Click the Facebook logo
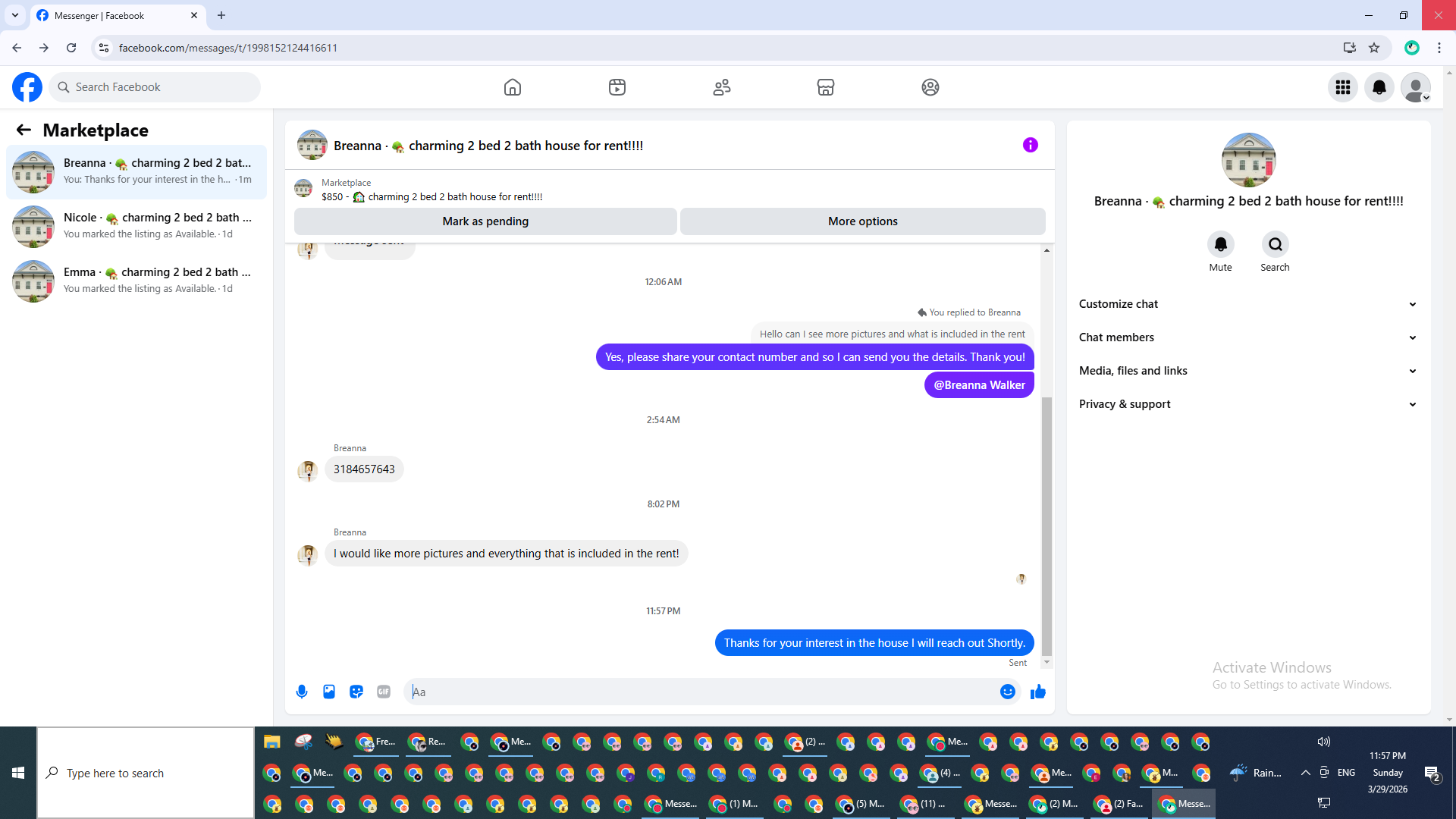 (27, 87)
